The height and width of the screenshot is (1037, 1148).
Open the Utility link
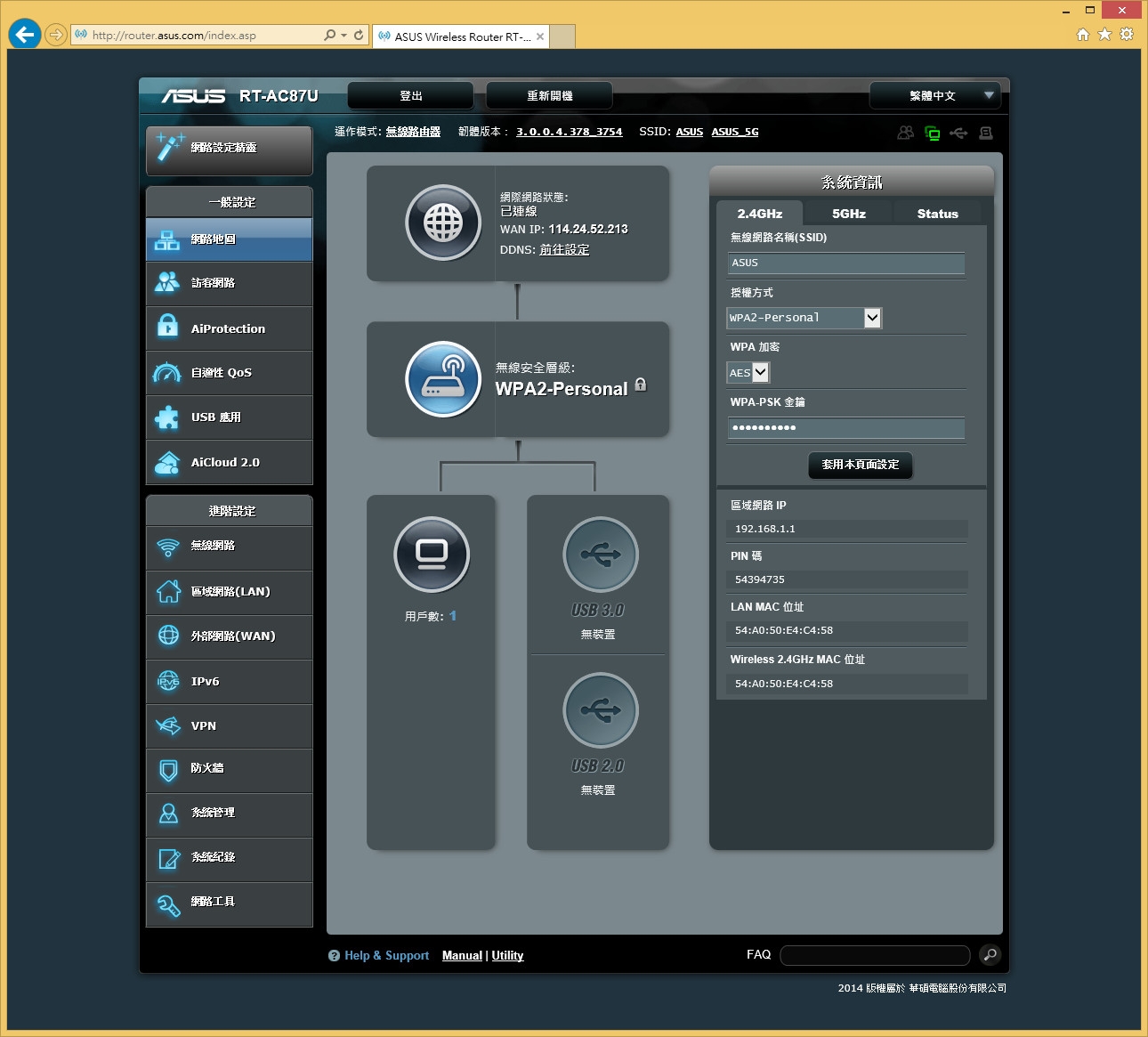[x=507, y=955]
